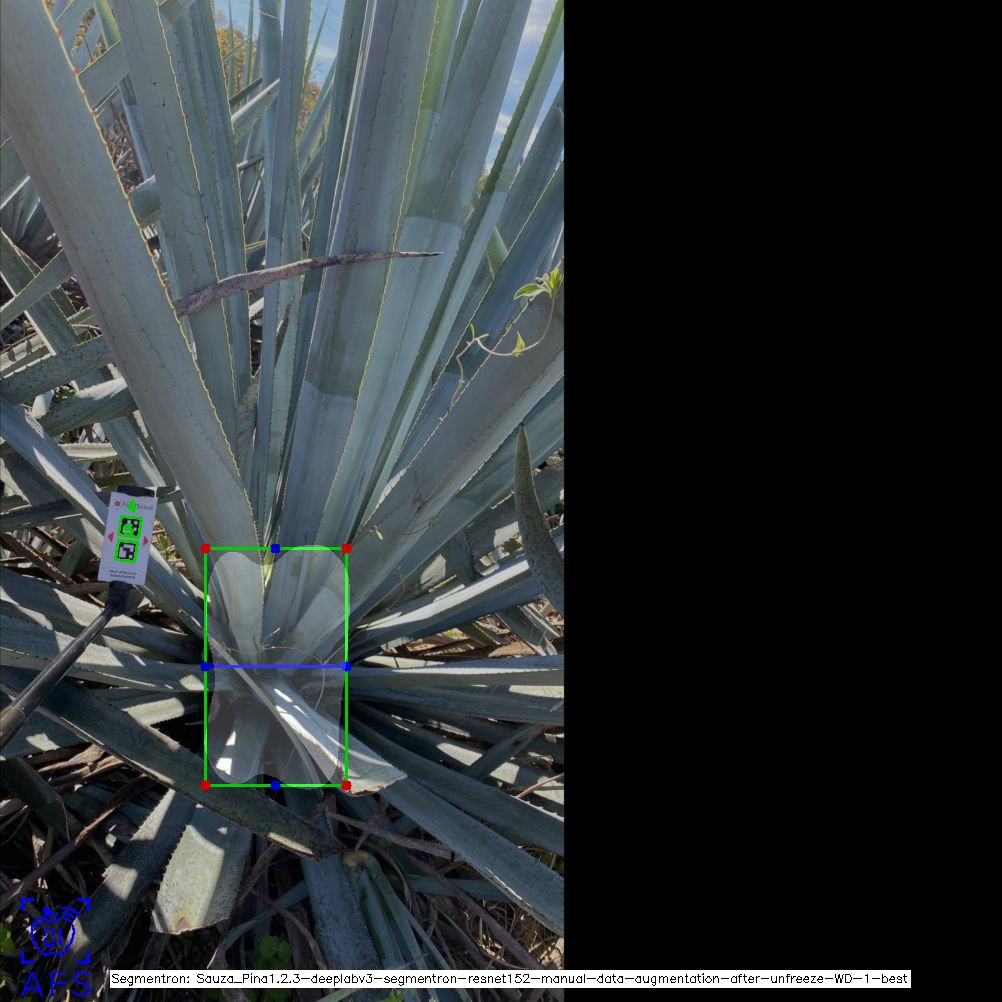Image resolution: width=1002 pixels, height=1002 pixels.
Task: Select the Segmentron model name label
Action: (510, 978)
